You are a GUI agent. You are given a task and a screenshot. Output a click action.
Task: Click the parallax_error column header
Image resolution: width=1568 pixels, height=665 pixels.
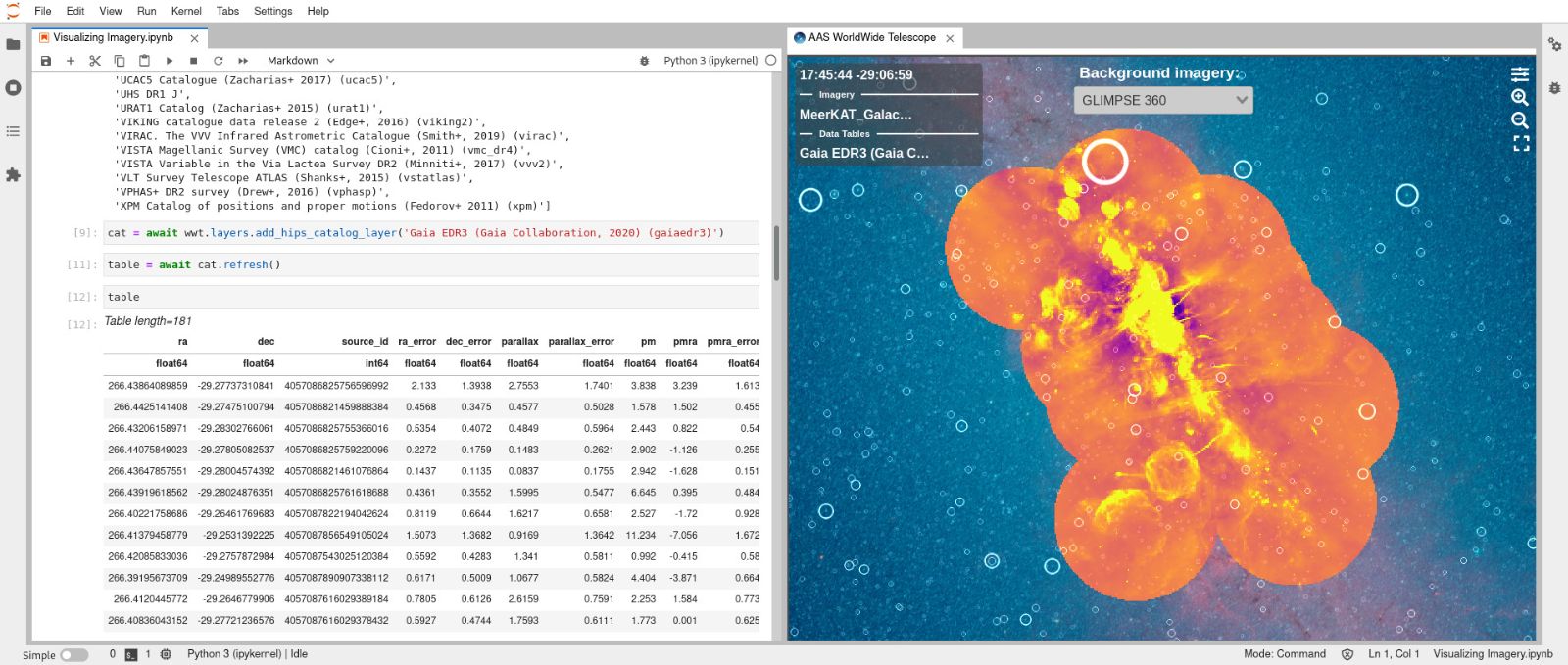(581, 342)
